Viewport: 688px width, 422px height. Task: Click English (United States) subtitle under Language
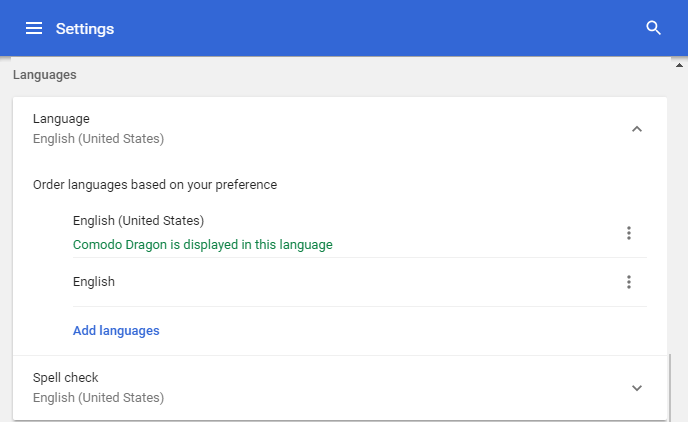click(x=98, y=139)
